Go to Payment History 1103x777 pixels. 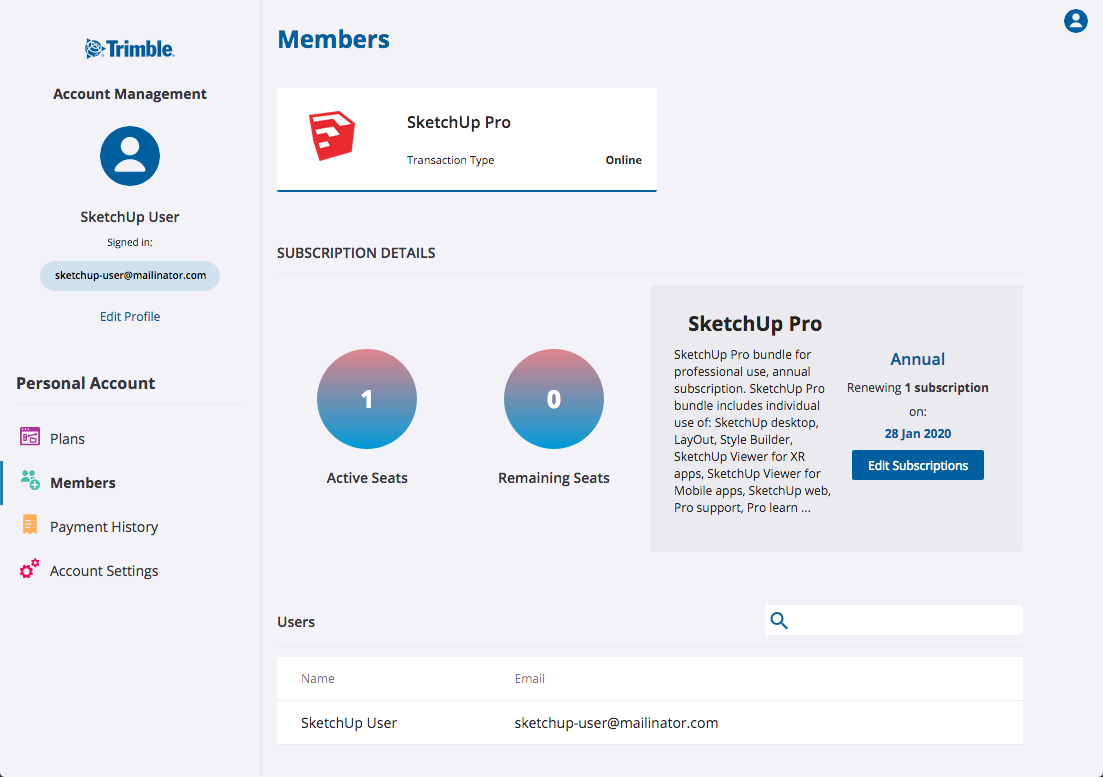pyautogui.click(x=104, y=527)
